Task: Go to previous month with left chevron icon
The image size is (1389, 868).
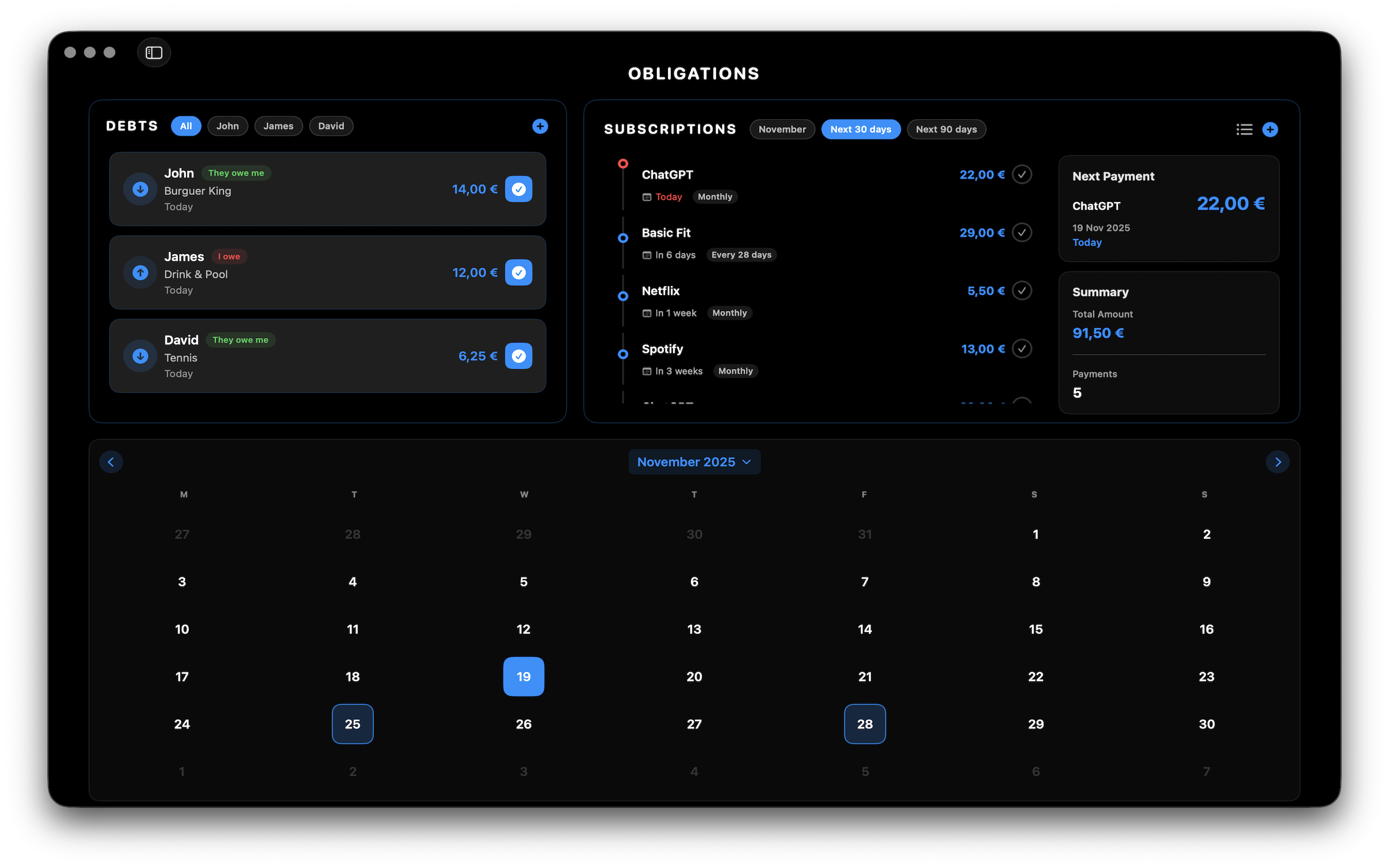Action: [x=111, y=461]
